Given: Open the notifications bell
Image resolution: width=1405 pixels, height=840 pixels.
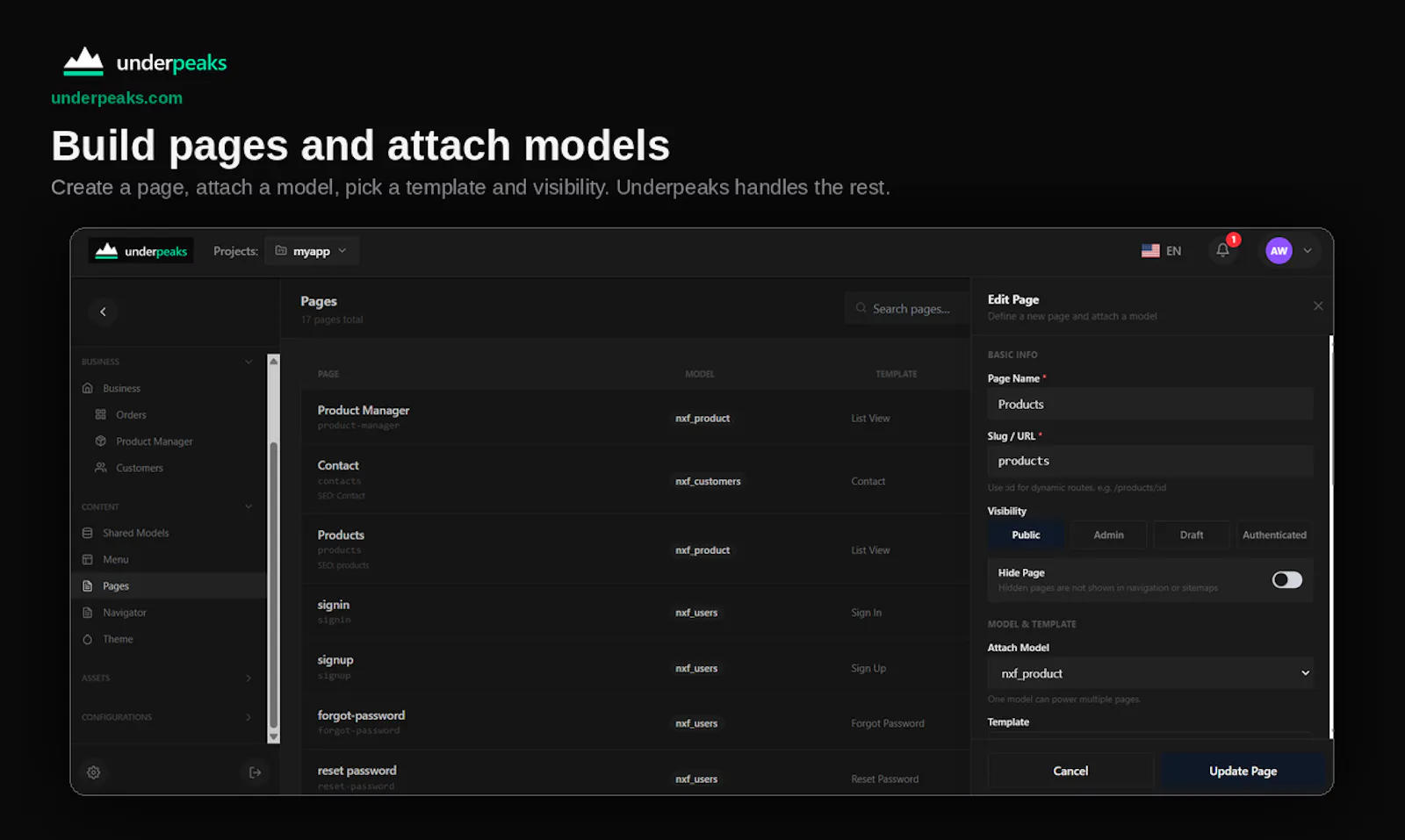Looking at the screenshot, I should click(x=1222, y=250).
